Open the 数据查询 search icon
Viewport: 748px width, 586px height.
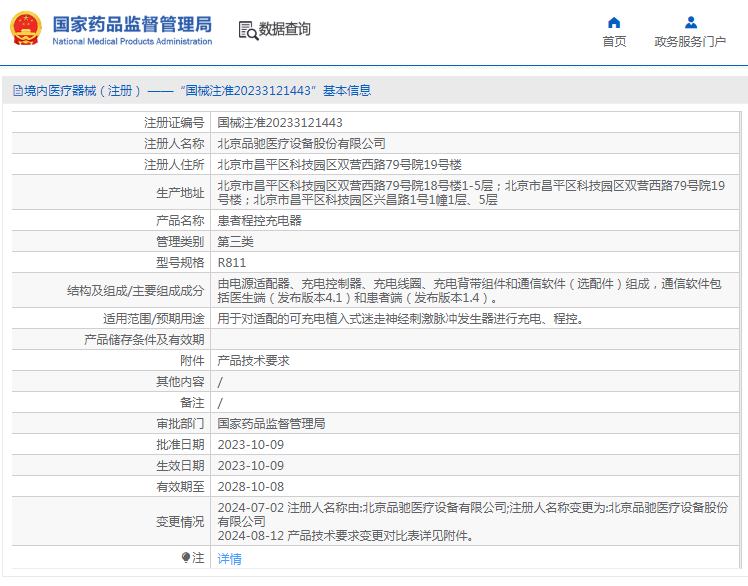tap(248, 30)
